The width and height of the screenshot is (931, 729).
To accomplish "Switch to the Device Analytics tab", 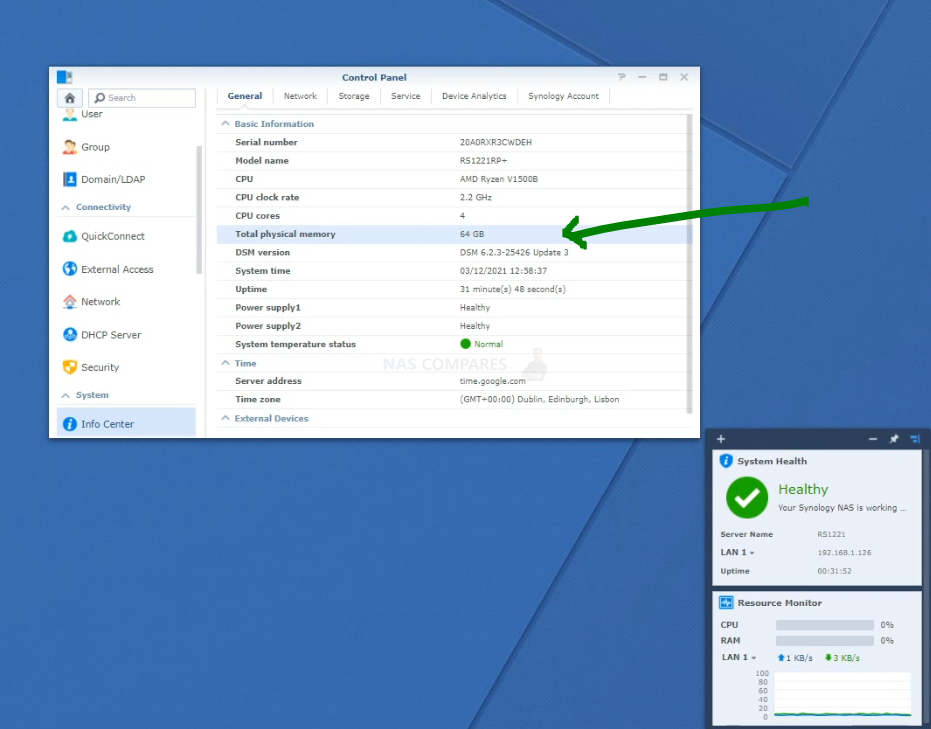I will (474, 96).
